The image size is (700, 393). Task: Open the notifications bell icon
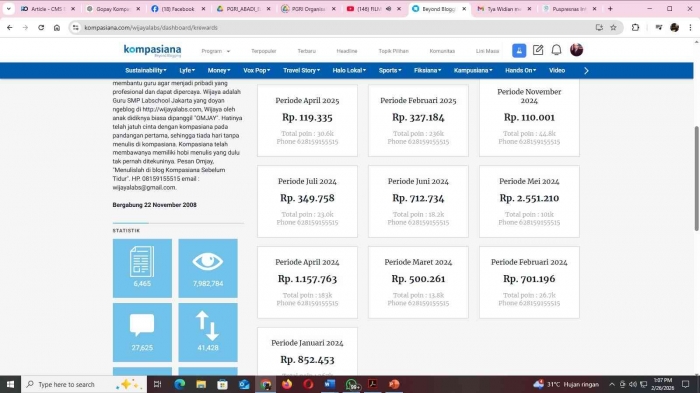pos(556,50)
